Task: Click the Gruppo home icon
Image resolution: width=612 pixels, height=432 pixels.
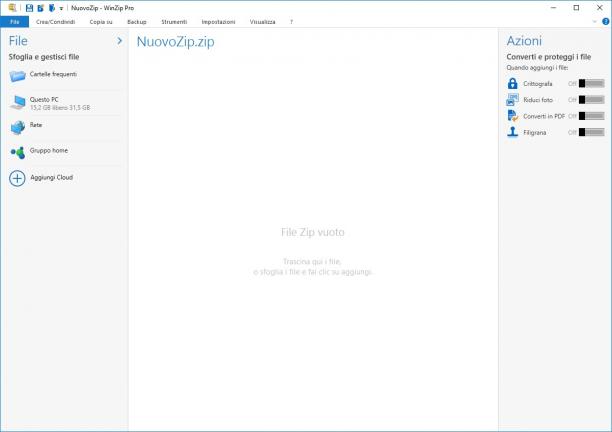Action: point(18,153)
